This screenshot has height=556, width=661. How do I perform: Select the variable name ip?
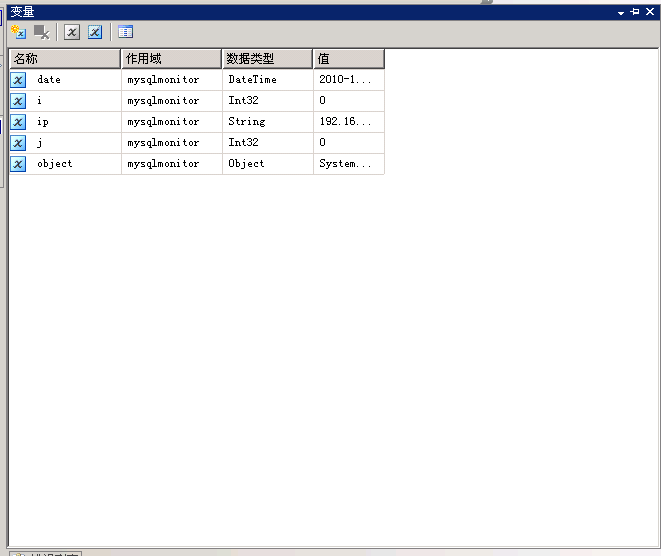(x=43, y=122)
